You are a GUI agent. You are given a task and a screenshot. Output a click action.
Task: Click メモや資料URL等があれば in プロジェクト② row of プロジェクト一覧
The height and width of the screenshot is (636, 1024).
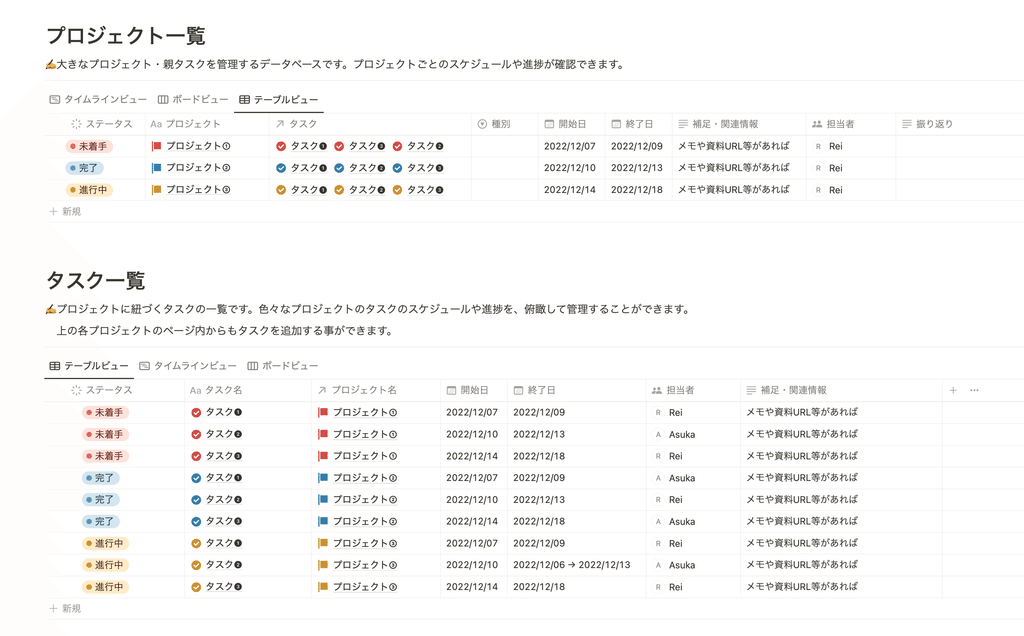tap(733, 168)
